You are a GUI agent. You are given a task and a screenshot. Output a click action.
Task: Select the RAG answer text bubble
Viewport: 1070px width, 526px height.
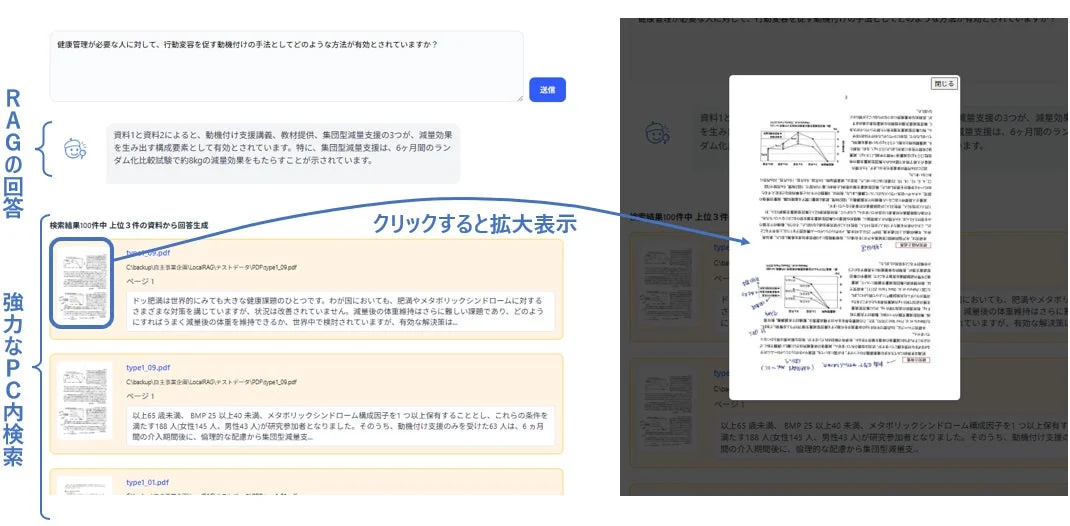[x=283, y=154]
